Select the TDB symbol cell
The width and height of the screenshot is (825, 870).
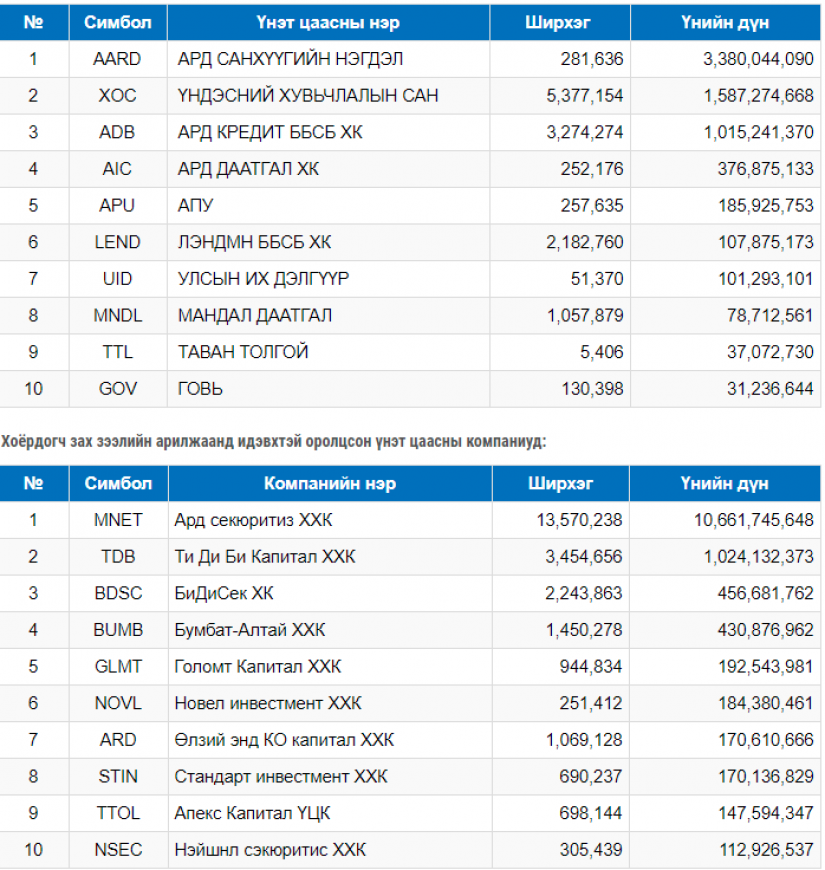[118, 557]
